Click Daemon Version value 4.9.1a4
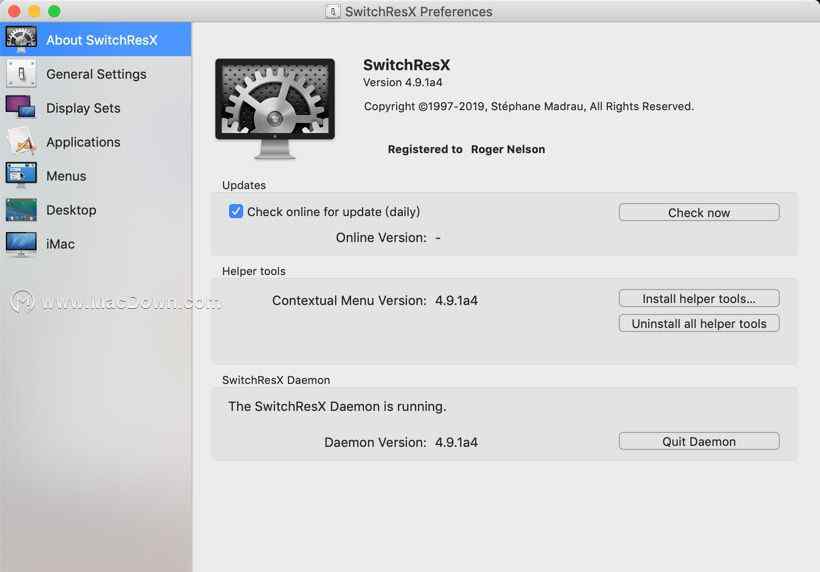Image resolution: width=820 pixels, height=572 pixels. (457, 442)
